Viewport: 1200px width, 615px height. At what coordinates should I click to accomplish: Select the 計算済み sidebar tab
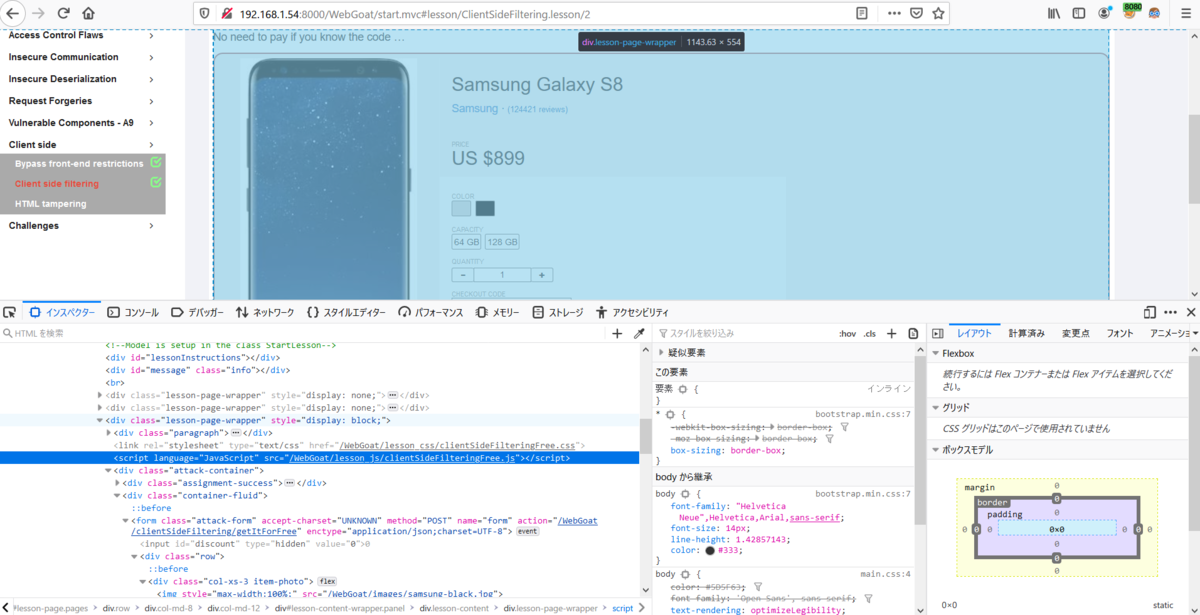coord(1026,333)
